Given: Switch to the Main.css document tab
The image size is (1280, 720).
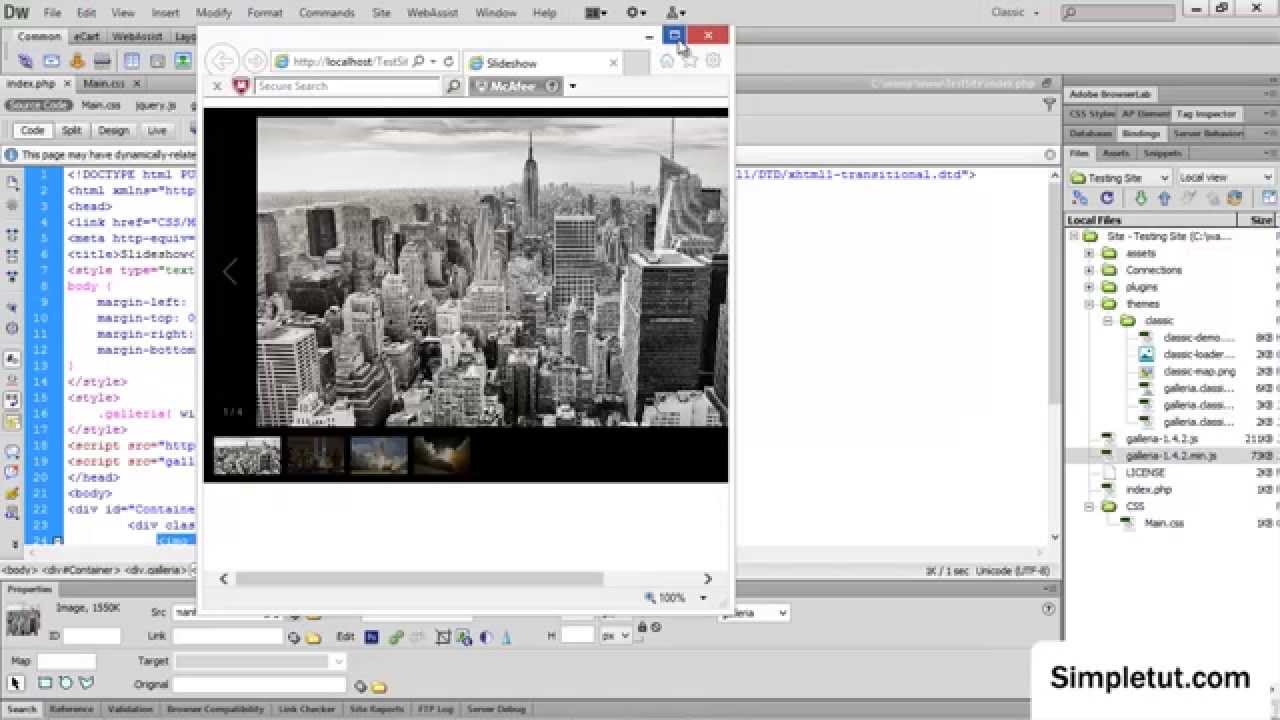Looking at the screenshot, I should pos(104,84).
